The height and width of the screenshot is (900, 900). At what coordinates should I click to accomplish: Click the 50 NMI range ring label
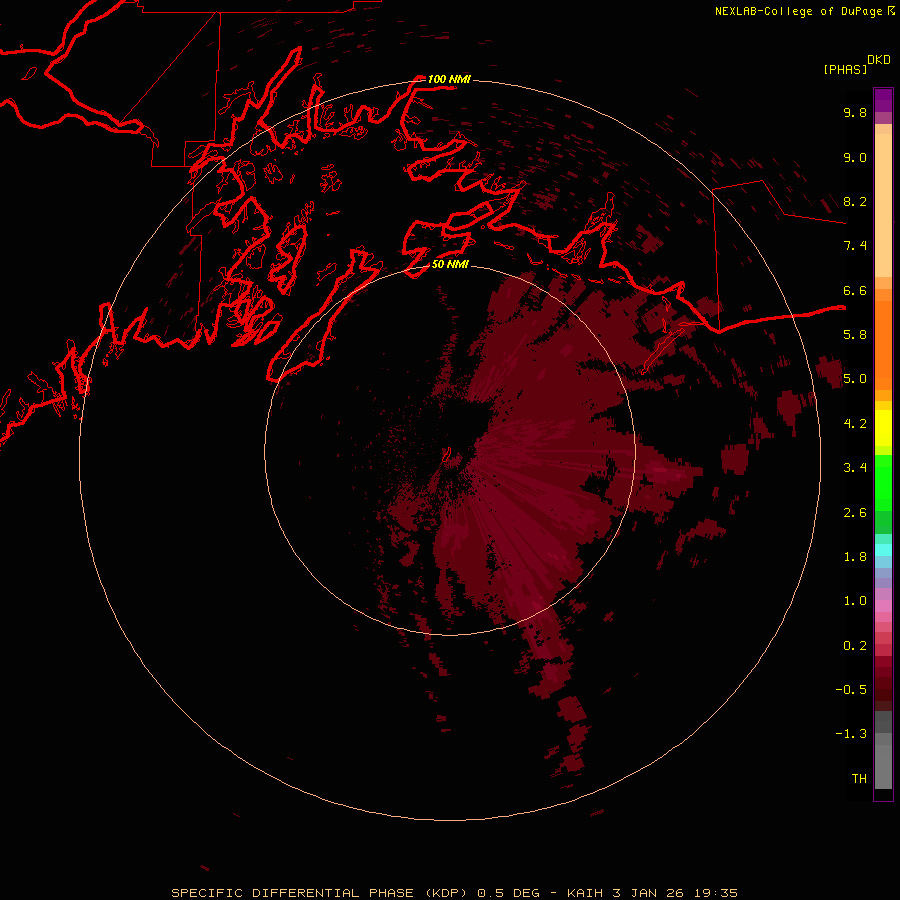click(x=450, y=264)
